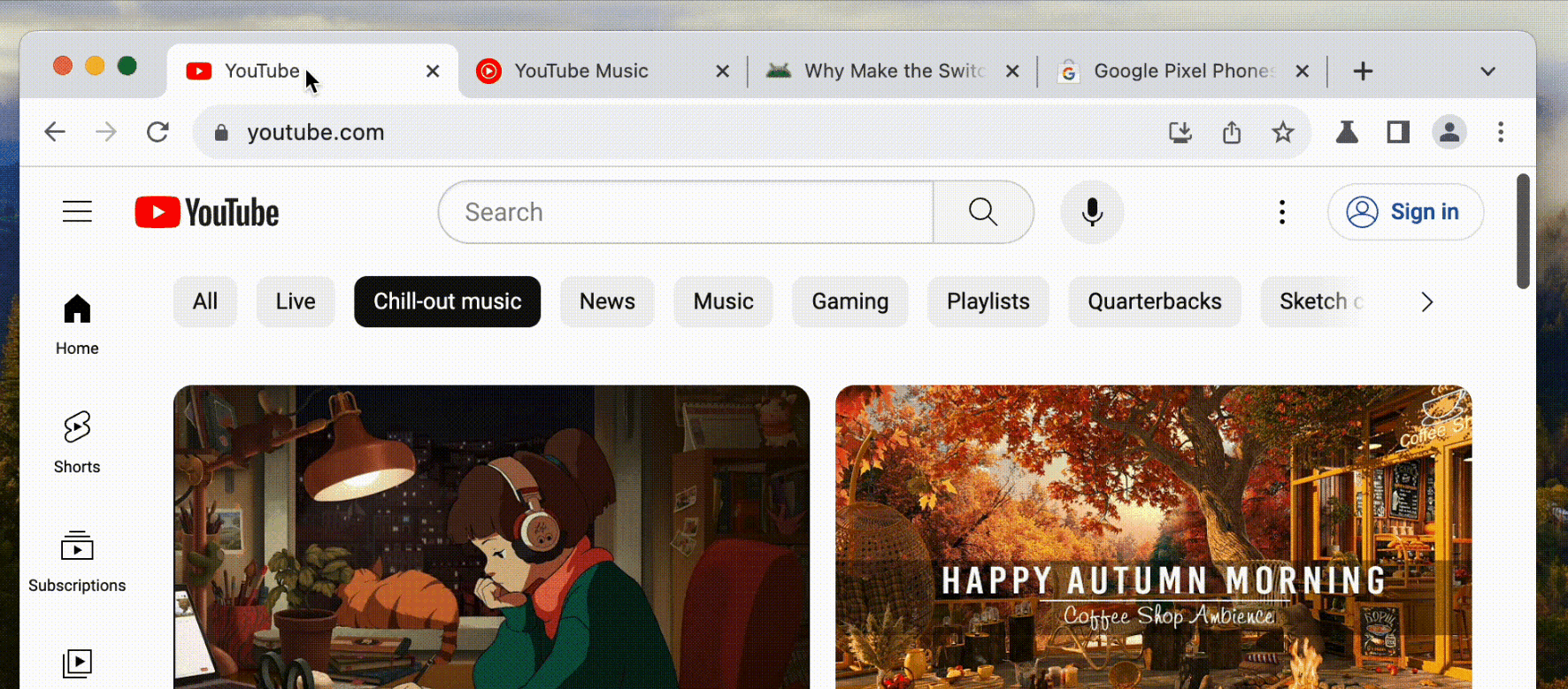This screenshot has width=1568, height=689.
Task: Close the YouTube Music tab
Action: (x=723, y=71)
